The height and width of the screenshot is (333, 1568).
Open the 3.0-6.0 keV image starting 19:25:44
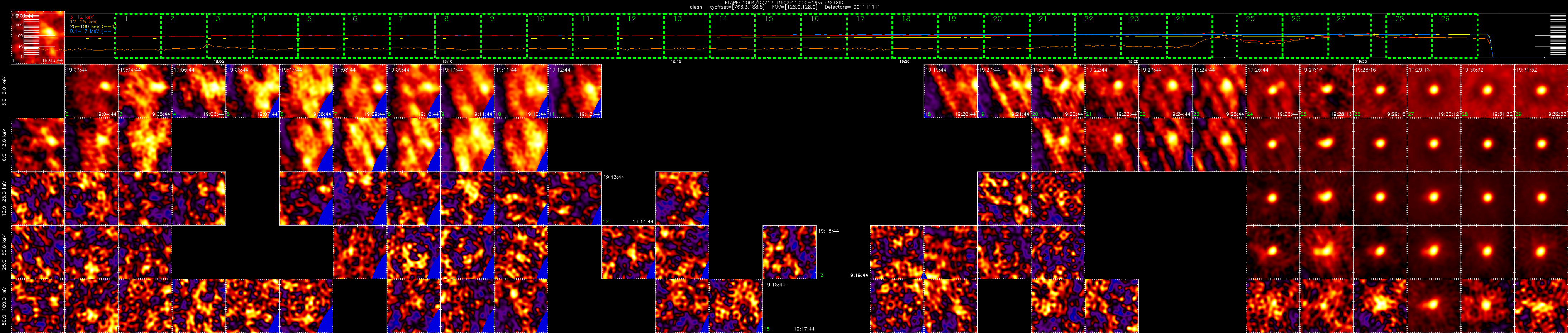1272,91
